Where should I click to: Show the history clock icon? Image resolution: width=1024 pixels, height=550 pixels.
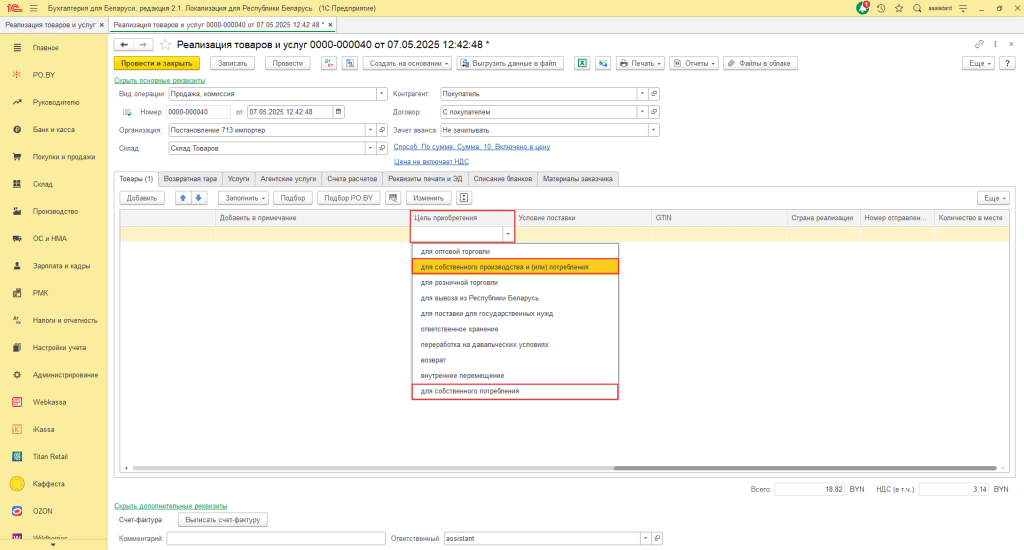pos(881,8)
